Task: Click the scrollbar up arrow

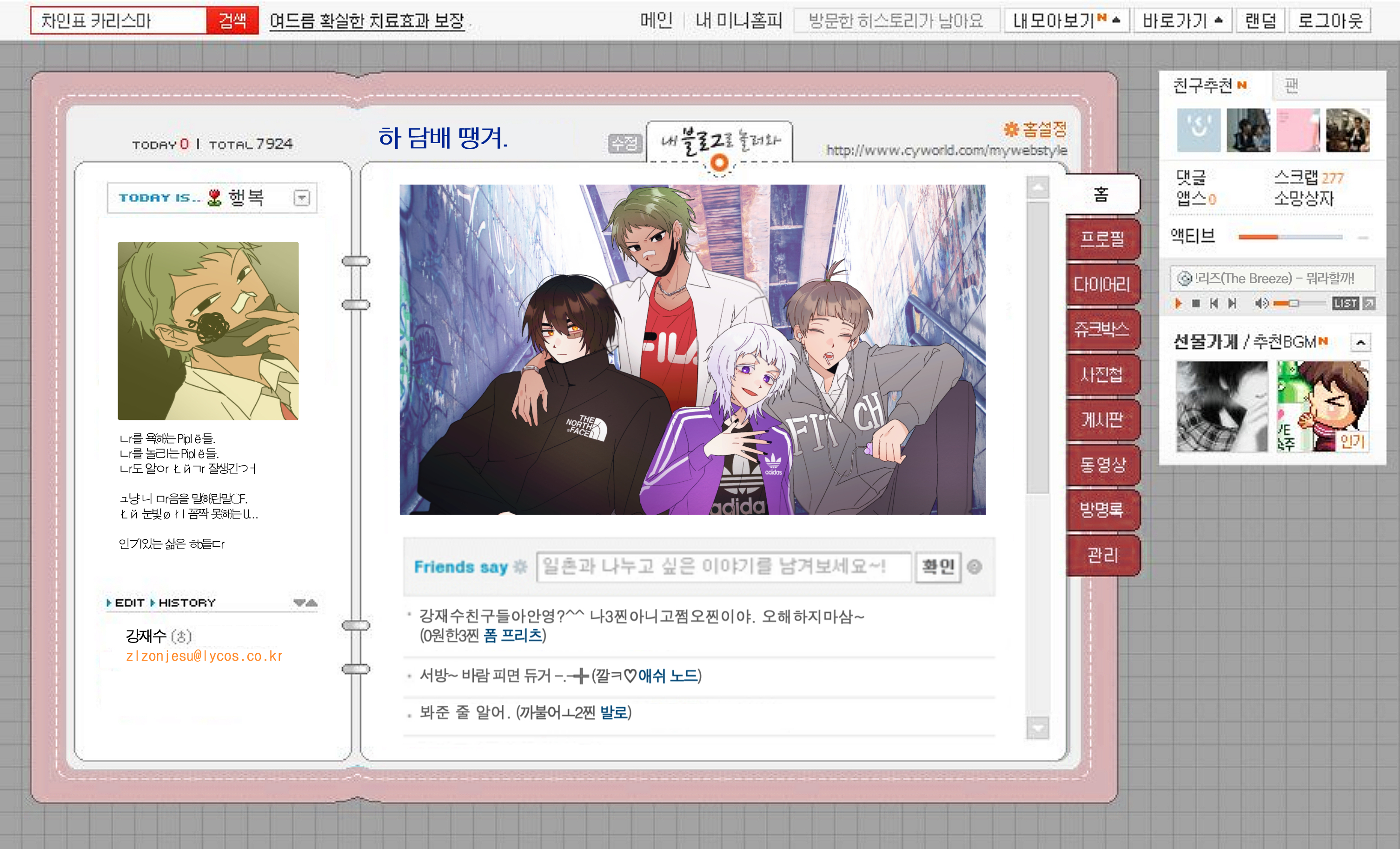Action: click(1037, 187)
